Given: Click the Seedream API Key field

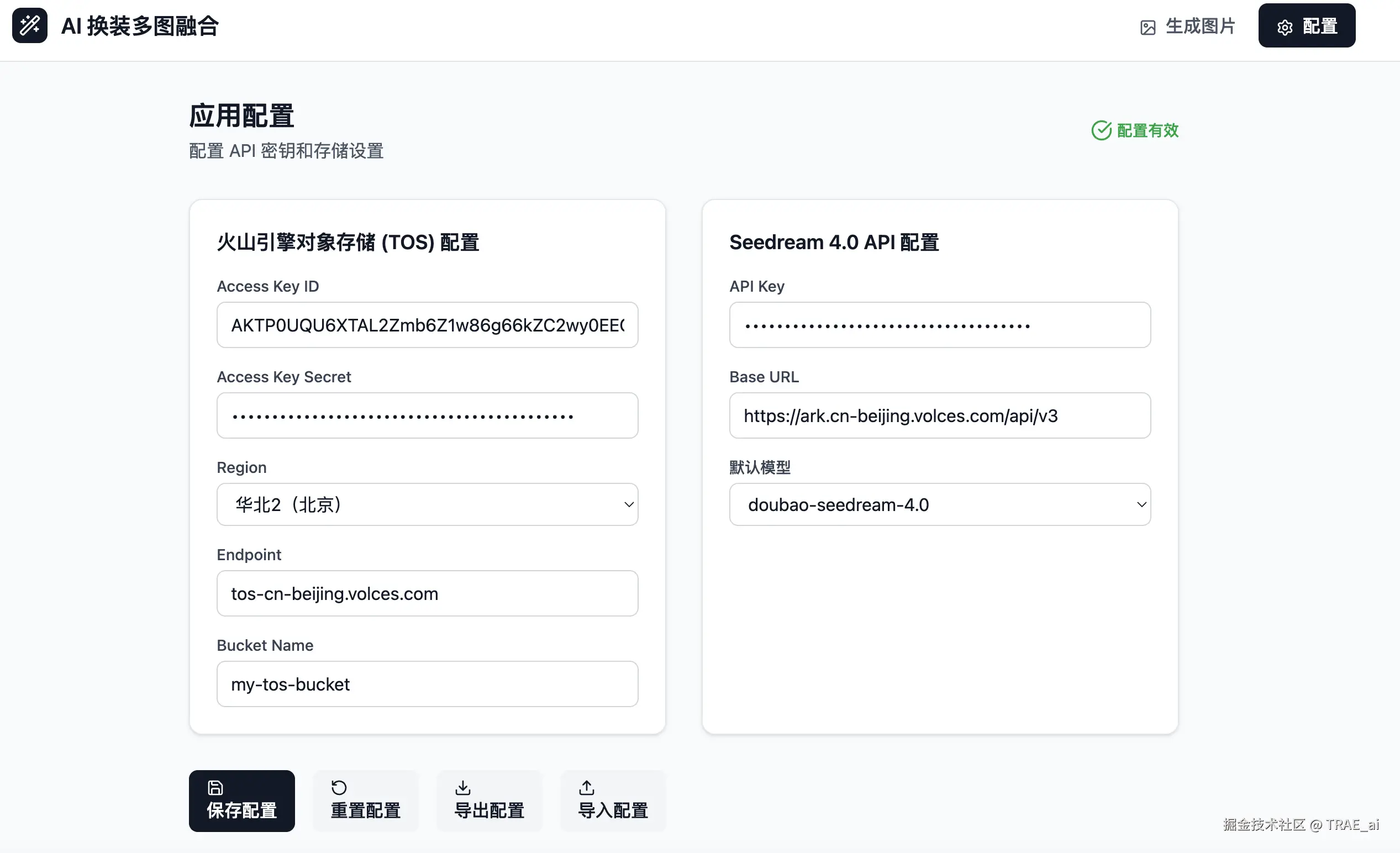Looking at the screenshot, I should (x=939, y=325).
